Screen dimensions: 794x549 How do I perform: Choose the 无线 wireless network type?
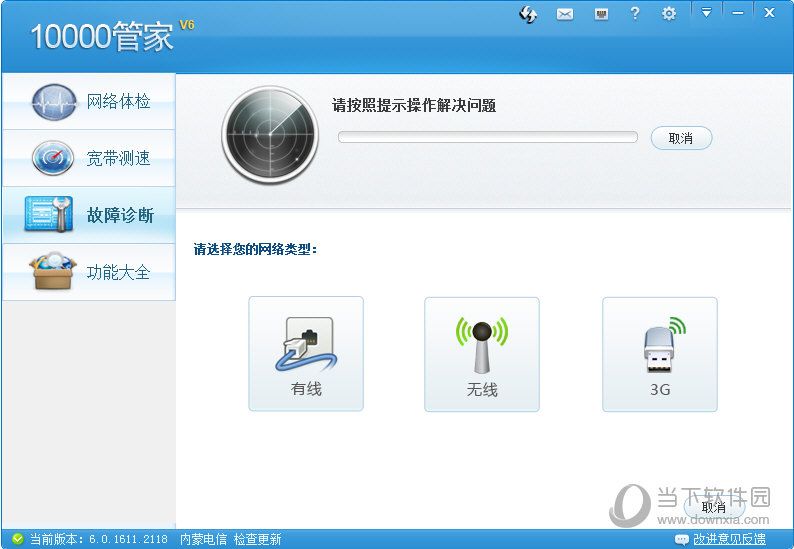[482, 354]
